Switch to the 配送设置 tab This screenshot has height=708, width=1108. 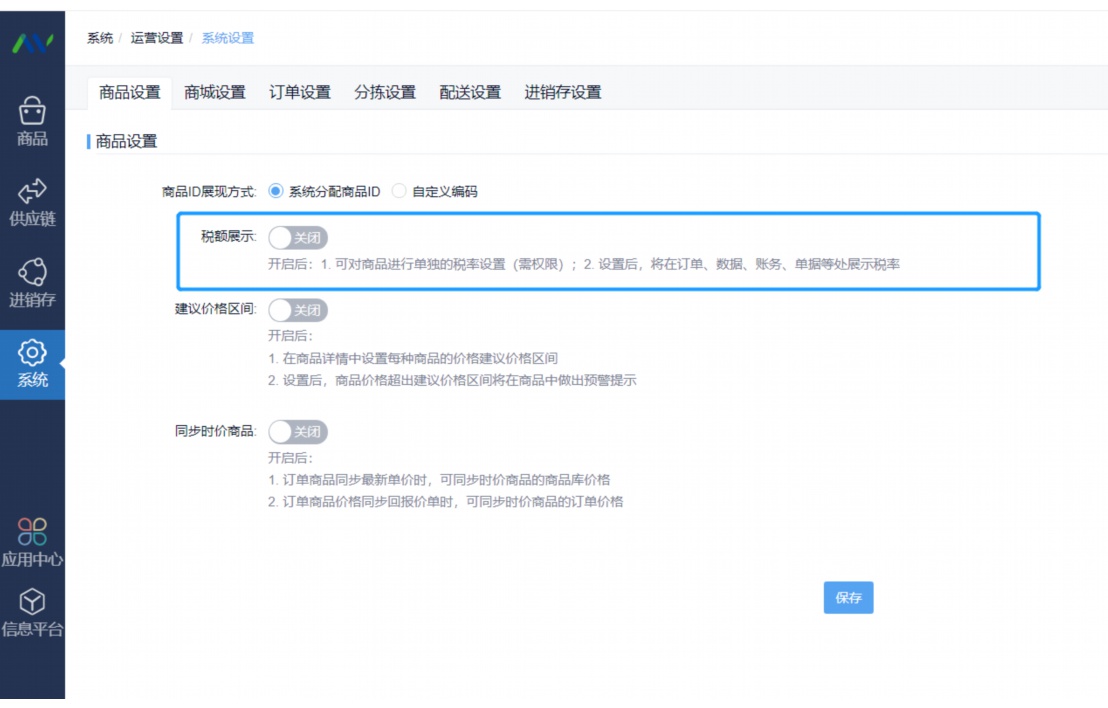[x=470, y=93]
